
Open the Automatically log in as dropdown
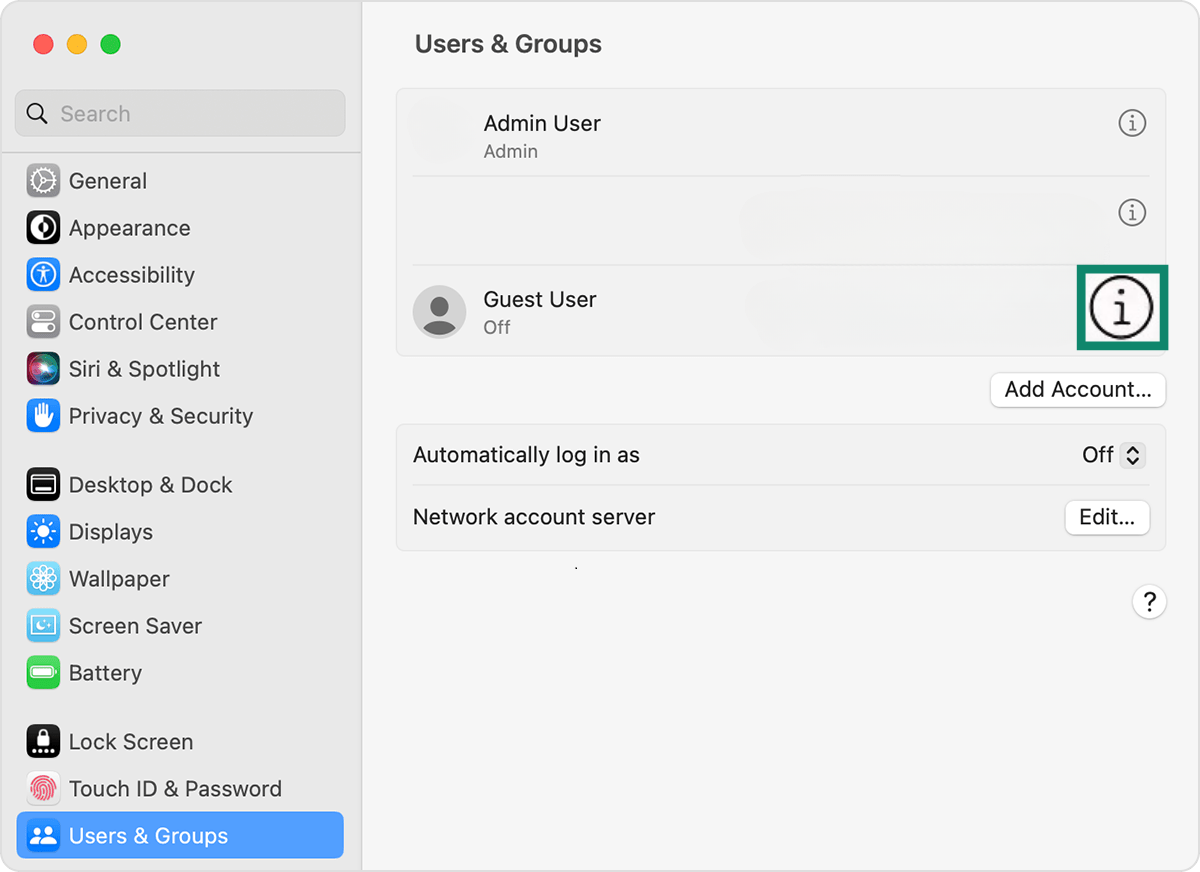[1113, 455]
